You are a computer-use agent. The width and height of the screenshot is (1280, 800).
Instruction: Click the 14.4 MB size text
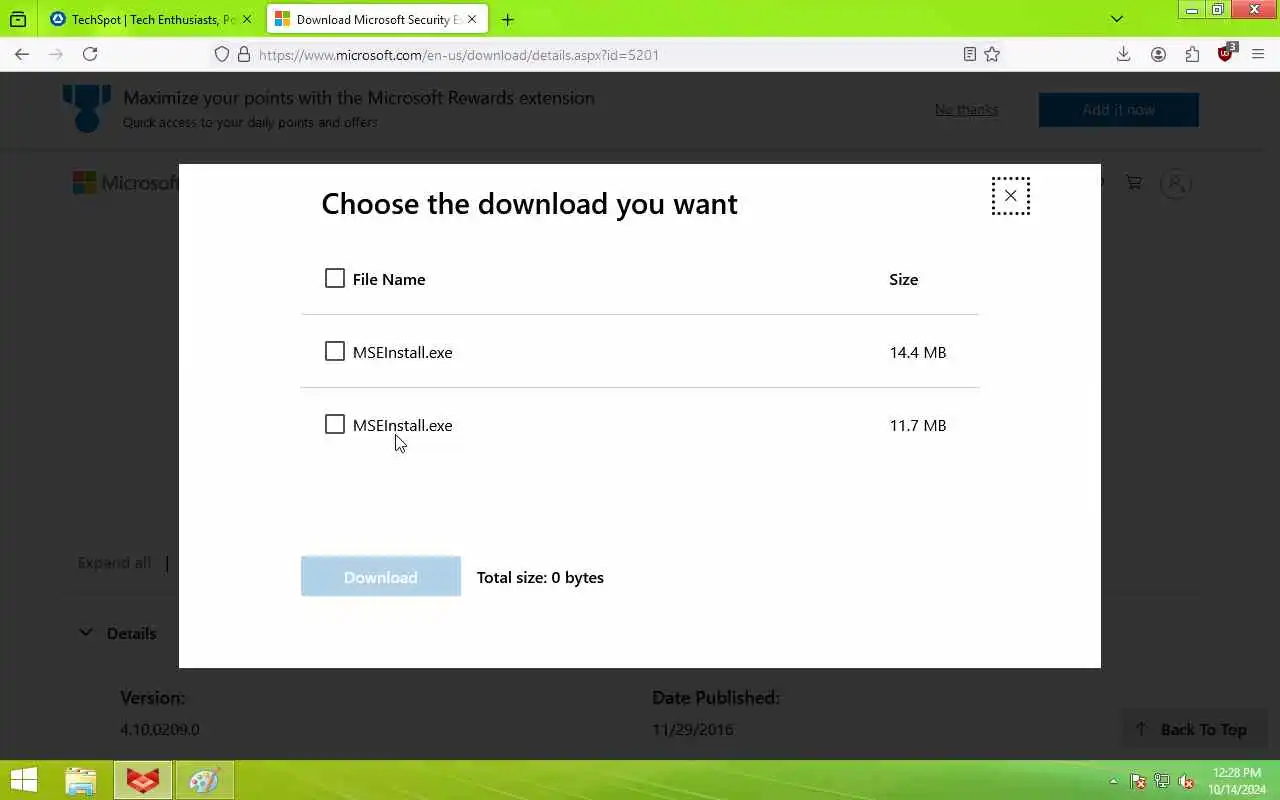[918, 352]
